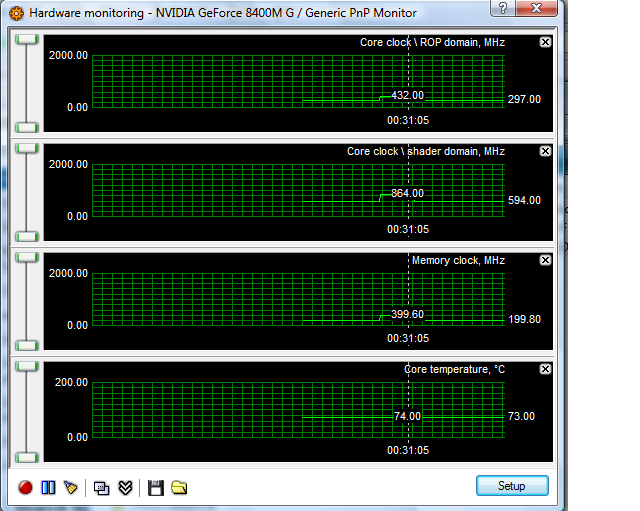Click the gear icon in the title bar
Image resolution: width=640 pixels, height=511 pixels.
(x=16, y=13)
